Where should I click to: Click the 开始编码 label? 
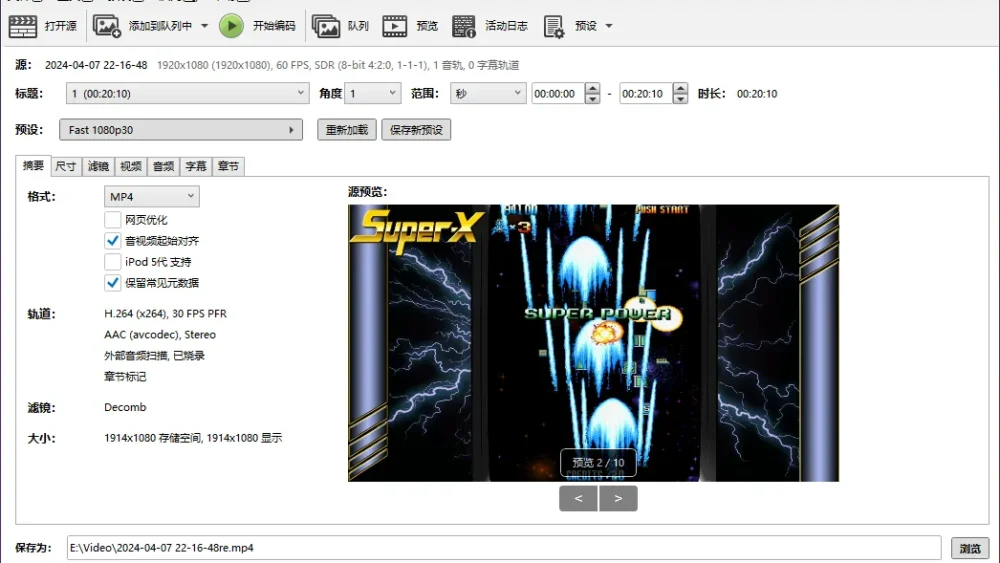[274, 26]
